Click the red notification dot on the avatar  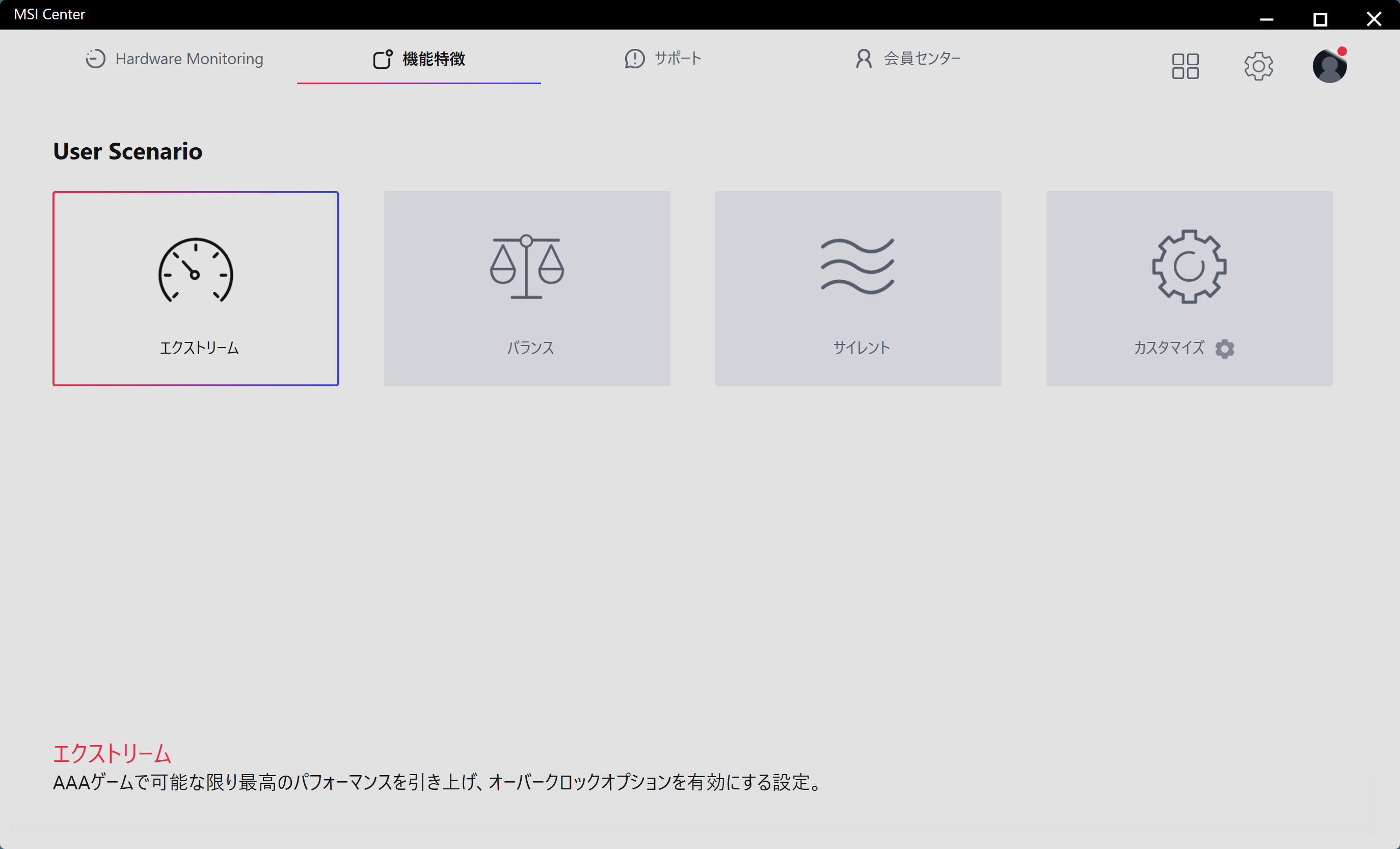click(x=1342, y=50)
